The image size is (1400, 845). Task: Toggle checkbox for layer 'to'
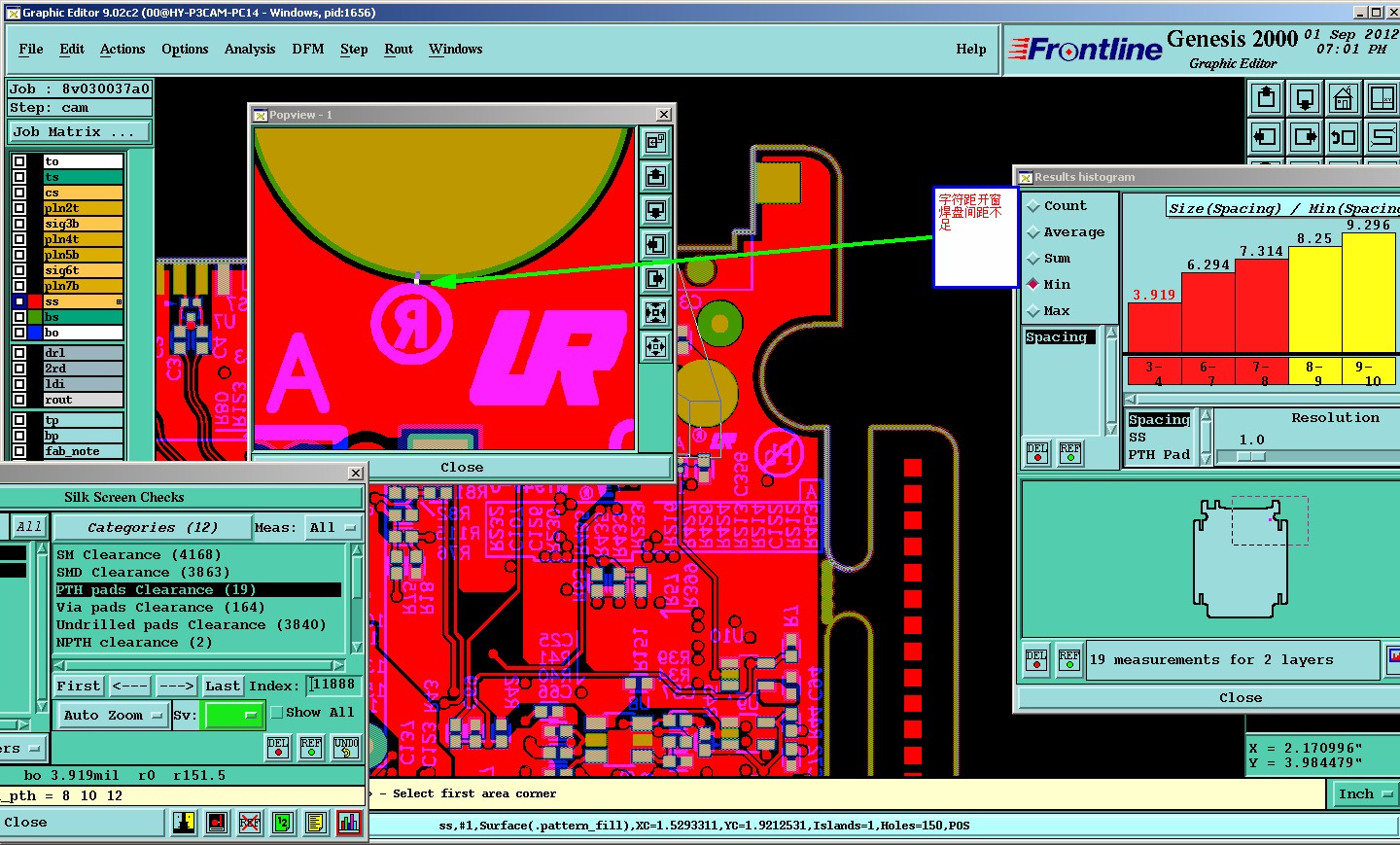pyautogui.click(x=19, y=161)
